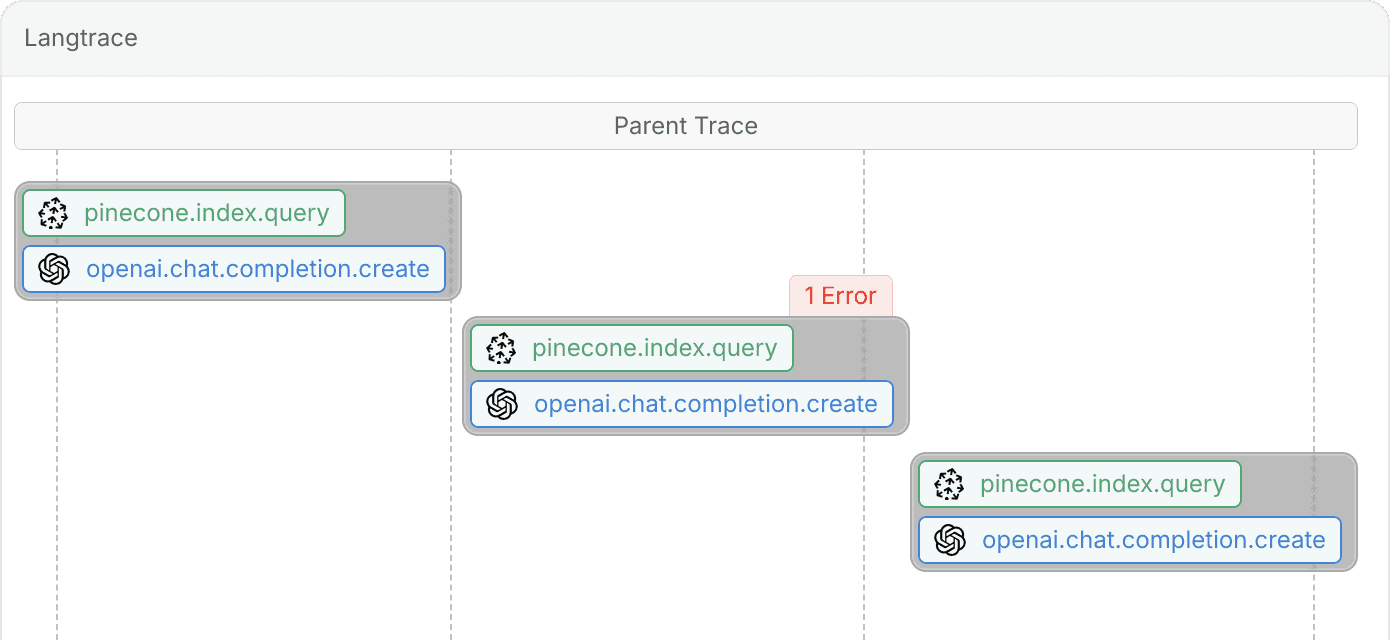Open first openai.chat.completion.create span label
The height and width of the screenshot is (640, 1390).
point(257,269)
